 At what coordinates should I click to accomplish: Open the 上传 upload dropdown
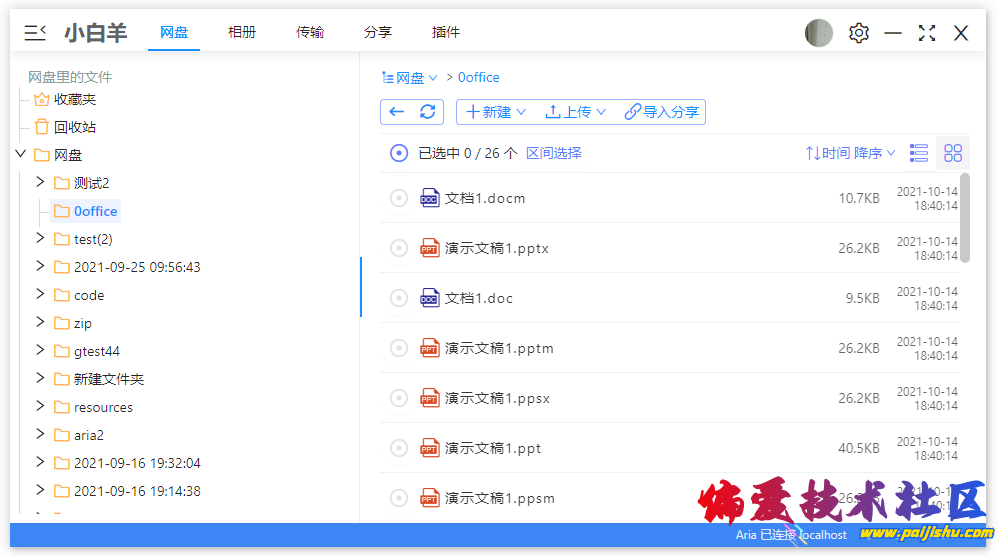[575, 112]
